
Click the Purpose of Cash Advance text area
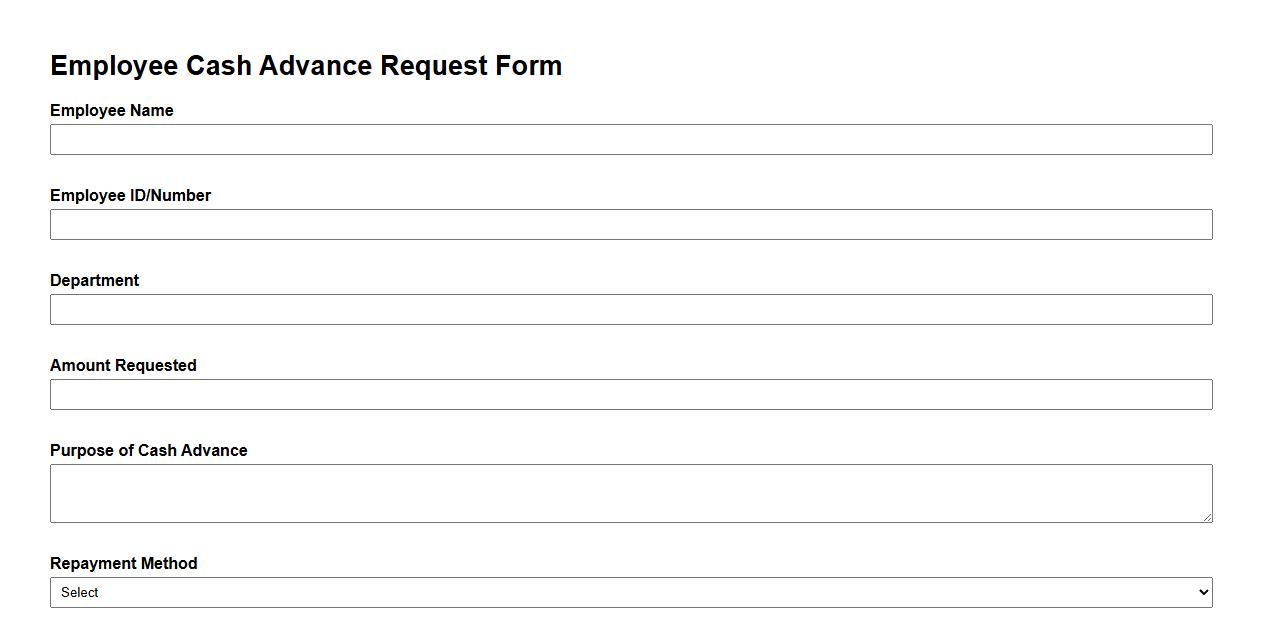tap(630, 490)
